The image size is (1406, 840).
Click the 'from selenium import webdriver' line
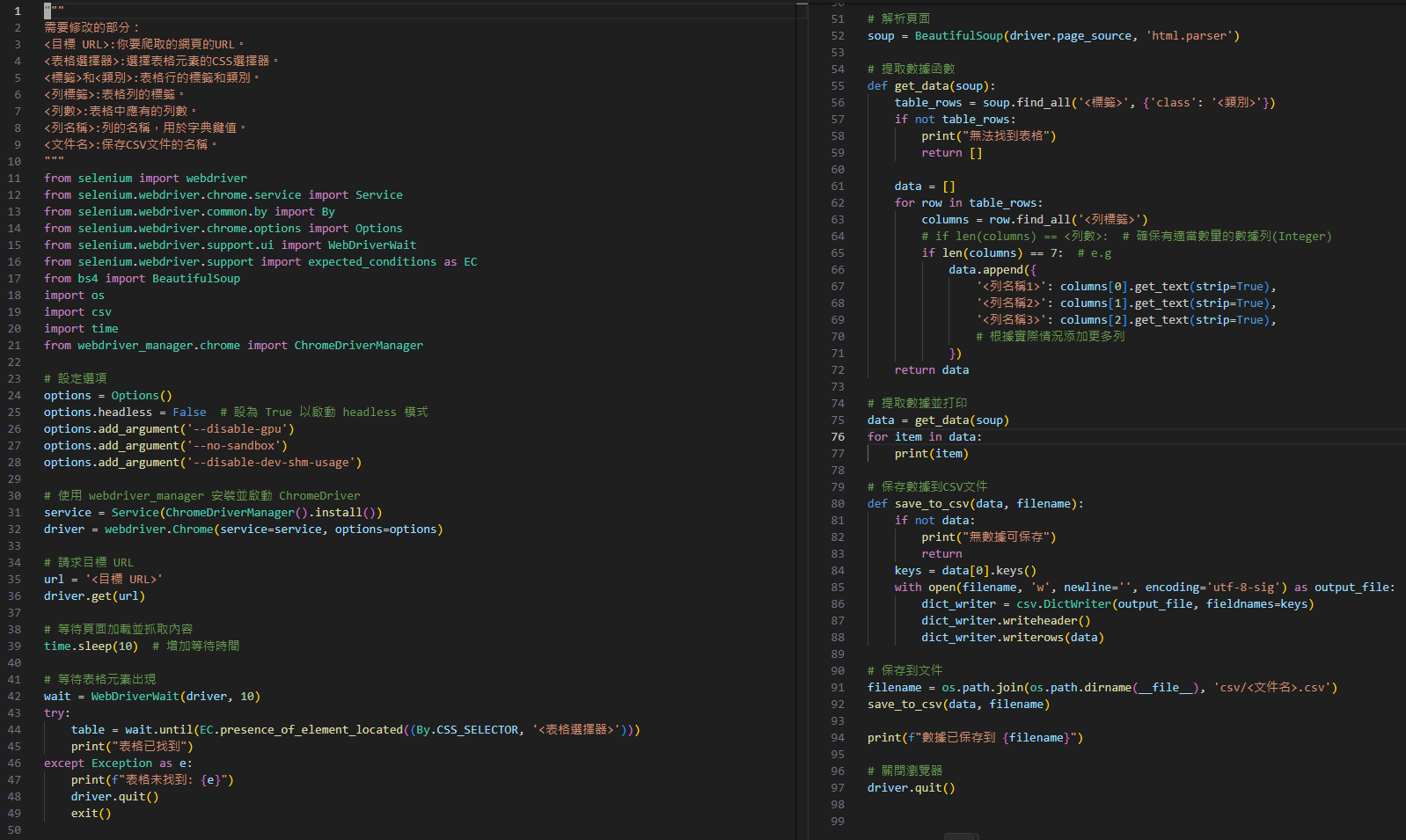[x=145, y=178]
